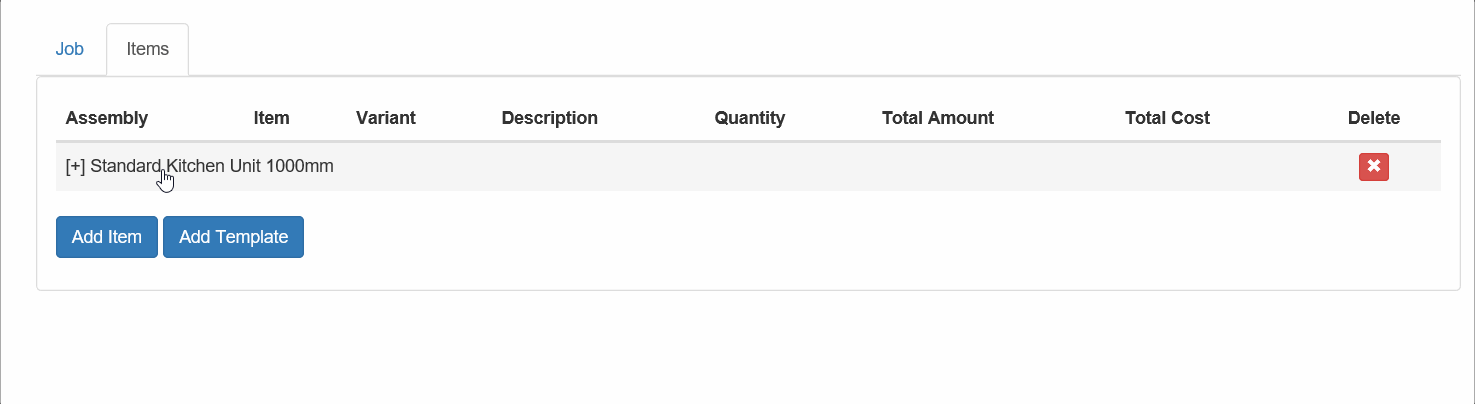Switch to the Job tab

click(70, 49)
